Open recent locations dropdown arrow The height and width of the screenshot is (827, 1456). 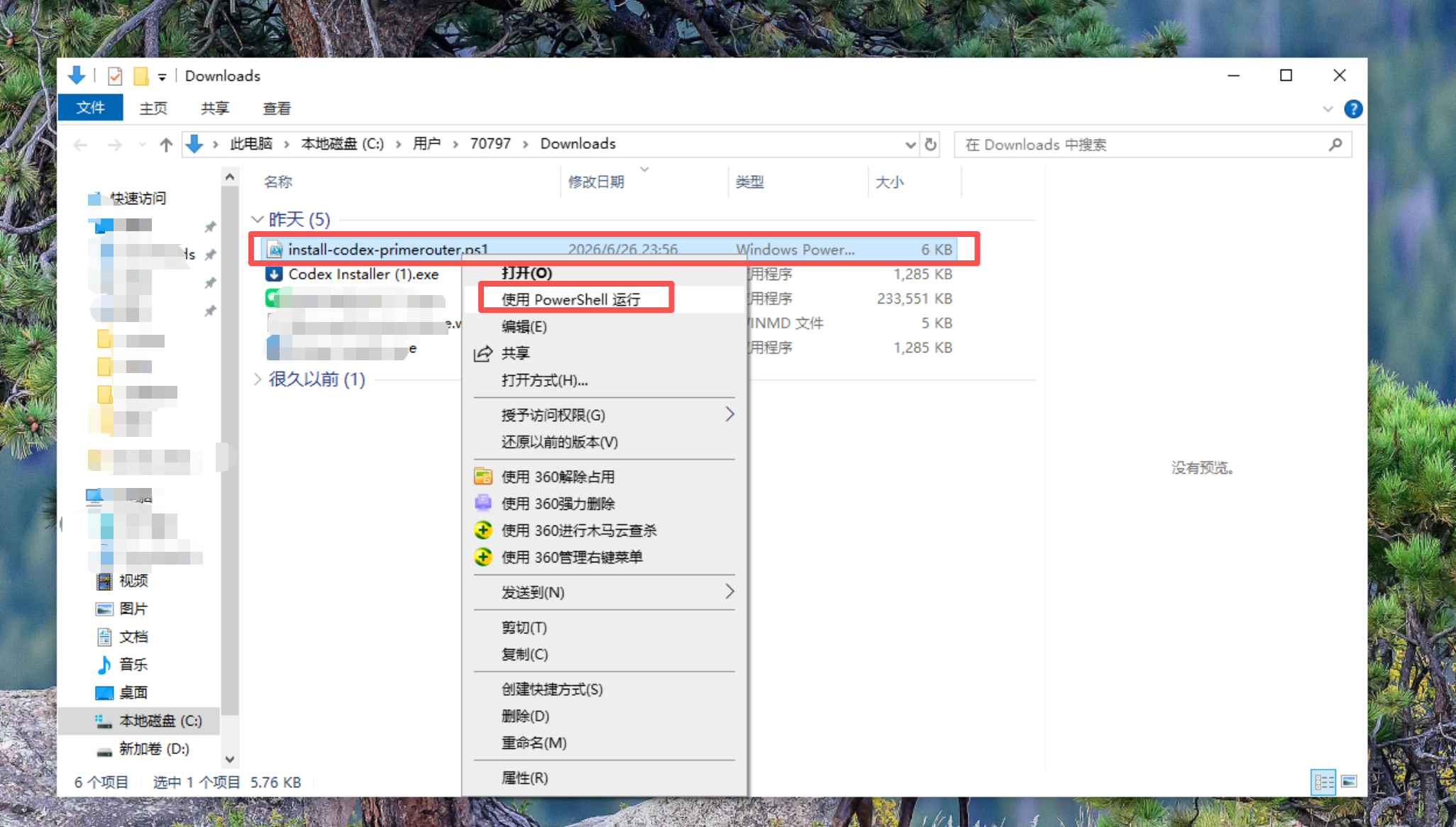[x=142, y=145]
